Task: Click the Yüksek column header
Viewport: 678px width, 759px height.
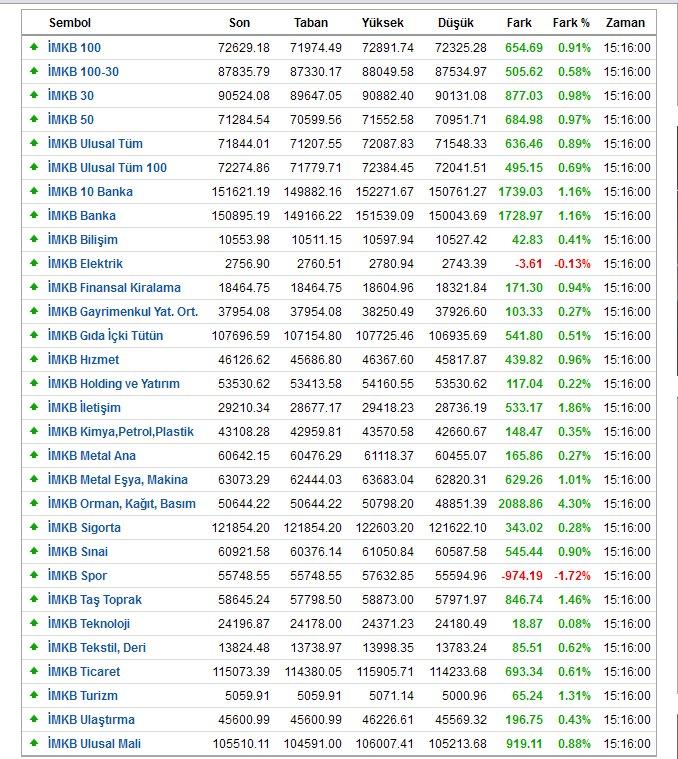Action: coord(383,23)
